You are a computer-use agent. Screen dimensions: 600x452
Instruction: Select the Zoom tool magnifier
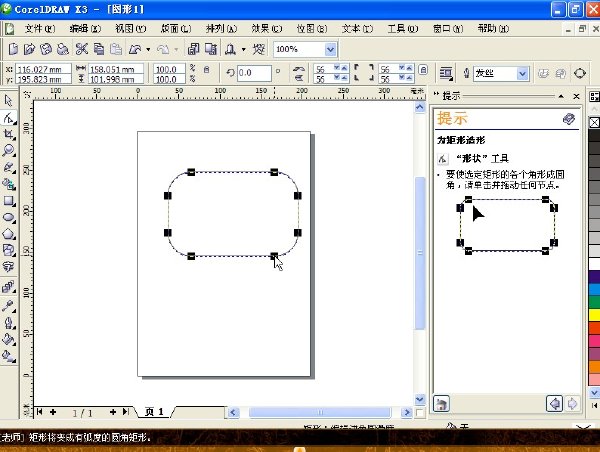[x=8, y=150]
